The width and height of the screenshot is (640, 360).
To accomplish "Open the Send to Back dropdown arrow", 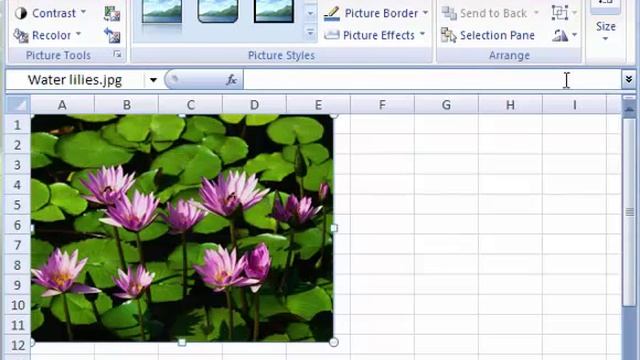I will pyautogui.click(x=536, y=13).
